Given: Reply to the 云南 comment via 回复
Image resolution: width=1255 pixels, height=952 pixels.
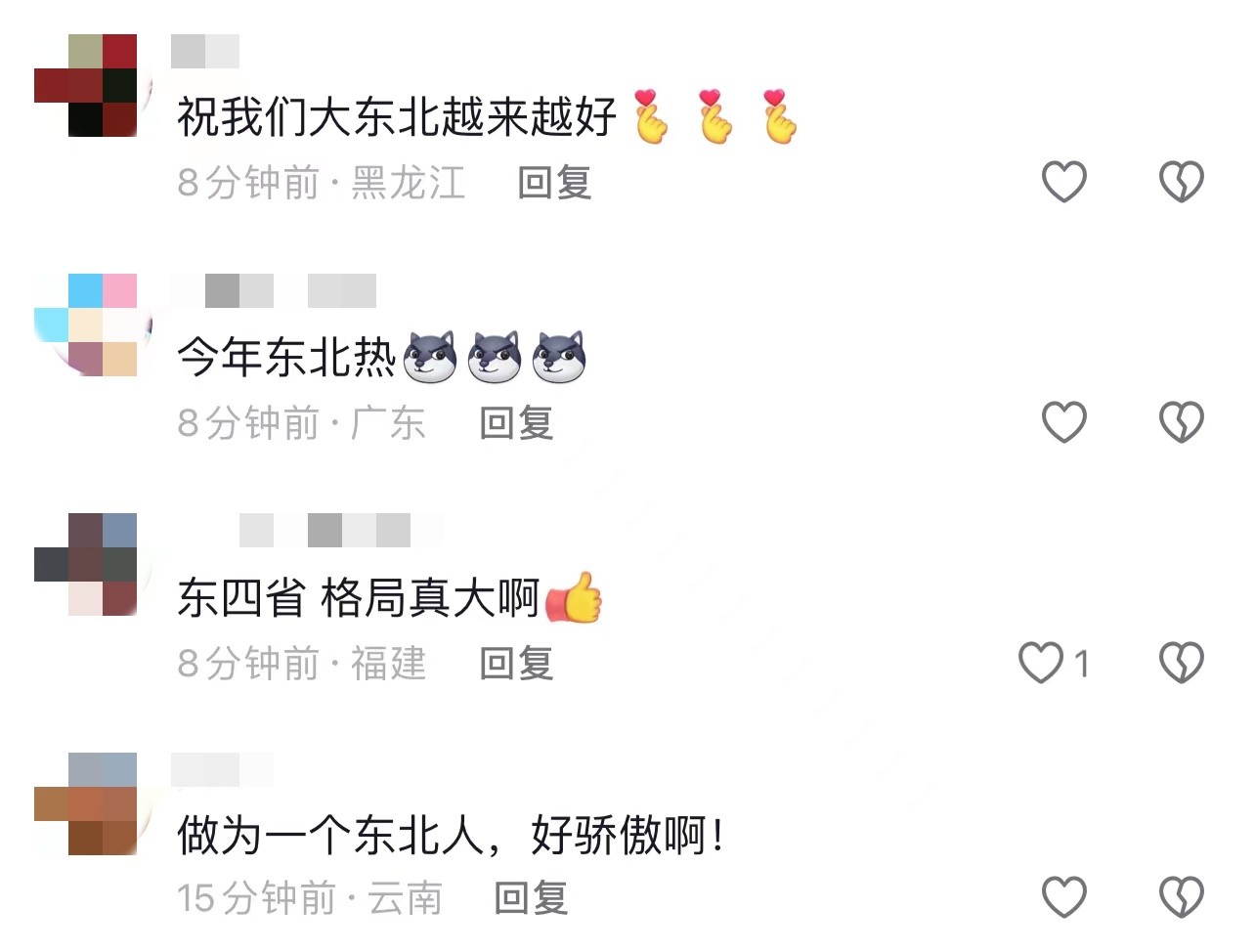Looking at the screenshot, I should (x=531, y=898).
